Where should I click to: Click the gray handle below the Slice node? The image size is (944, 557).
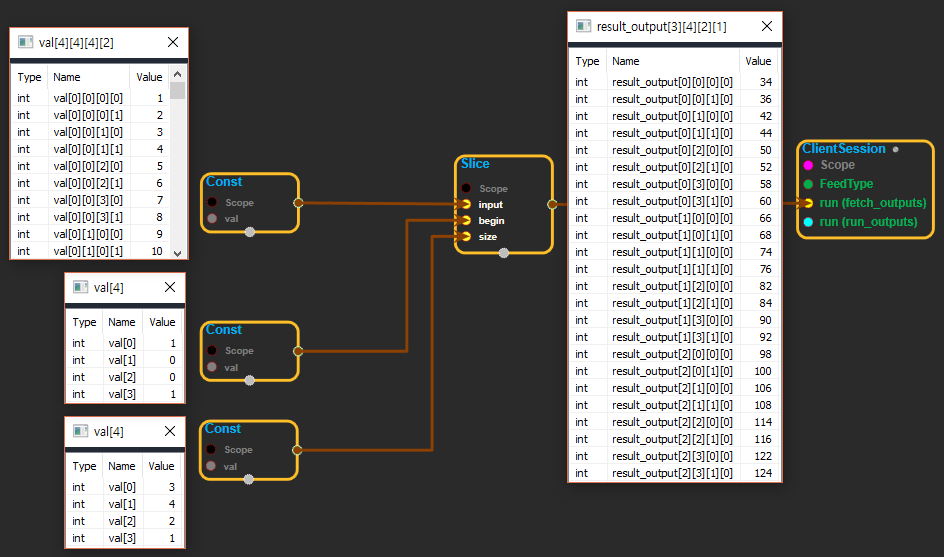tap(503, 253)
